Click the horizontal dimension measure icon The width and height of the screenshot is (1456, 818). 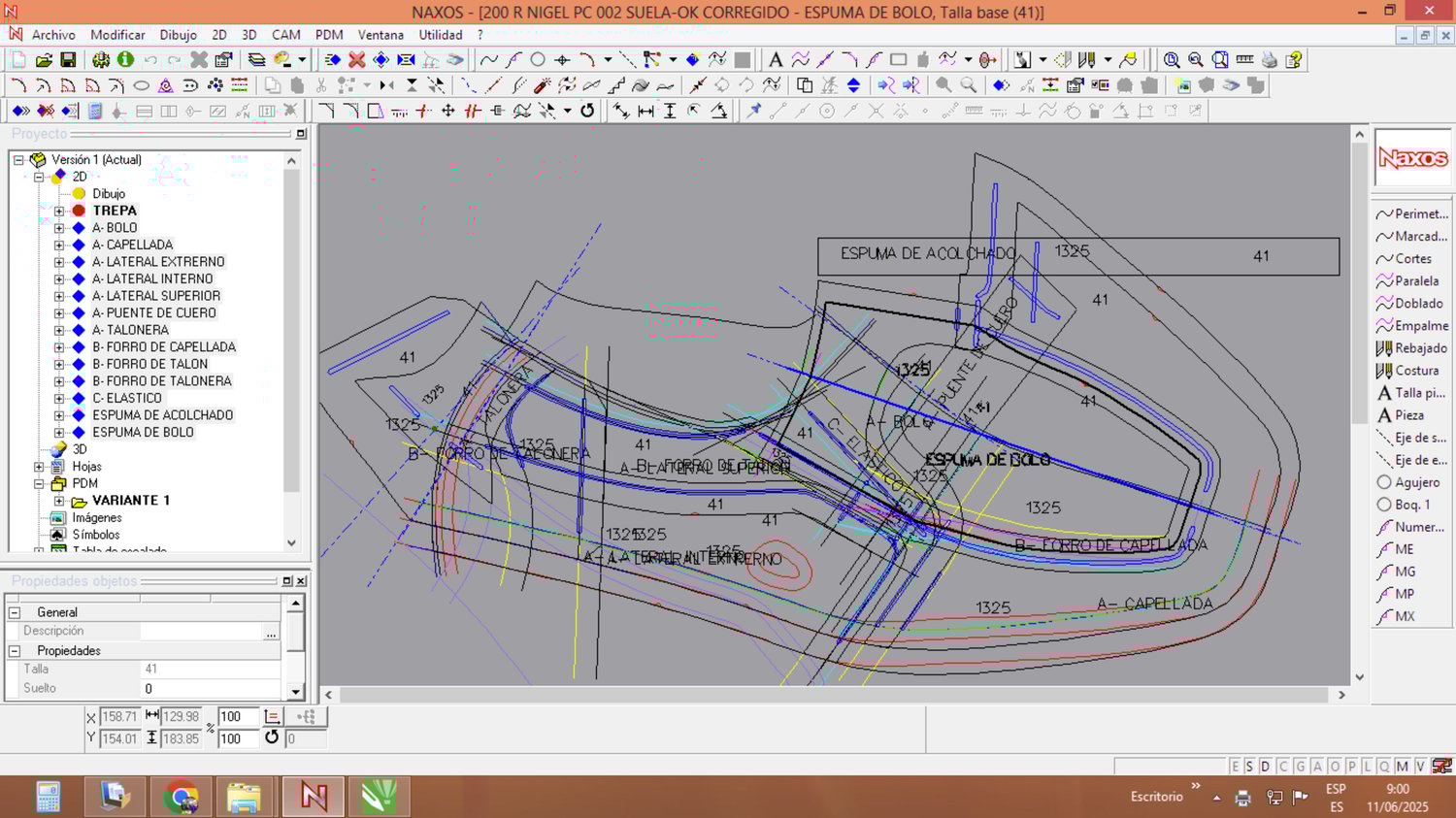pyautogui.click(x=645, y=111)
